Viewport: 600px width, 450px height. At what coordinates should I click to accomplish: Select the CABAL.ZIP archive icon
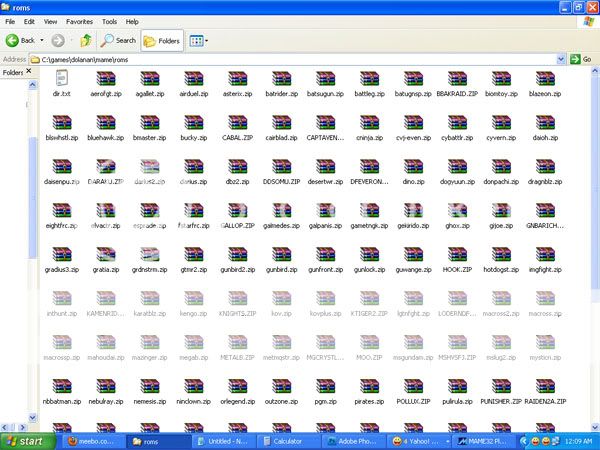point(238,122)
